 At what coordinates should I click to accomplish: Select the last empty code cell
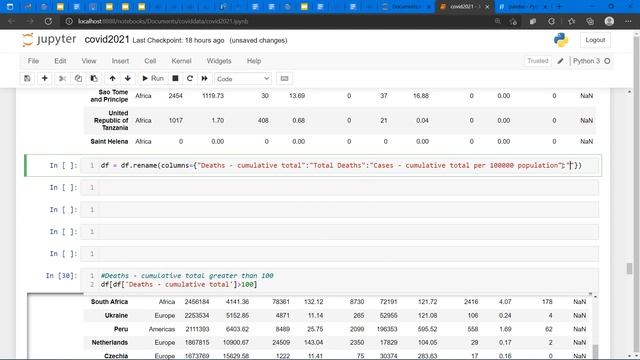click(340, 253)
